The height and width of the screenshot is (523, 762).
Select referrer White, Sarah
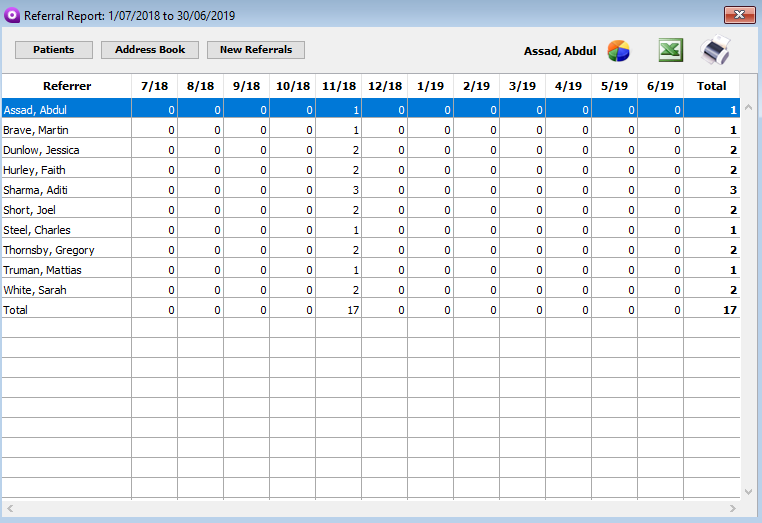coord(34,290)
